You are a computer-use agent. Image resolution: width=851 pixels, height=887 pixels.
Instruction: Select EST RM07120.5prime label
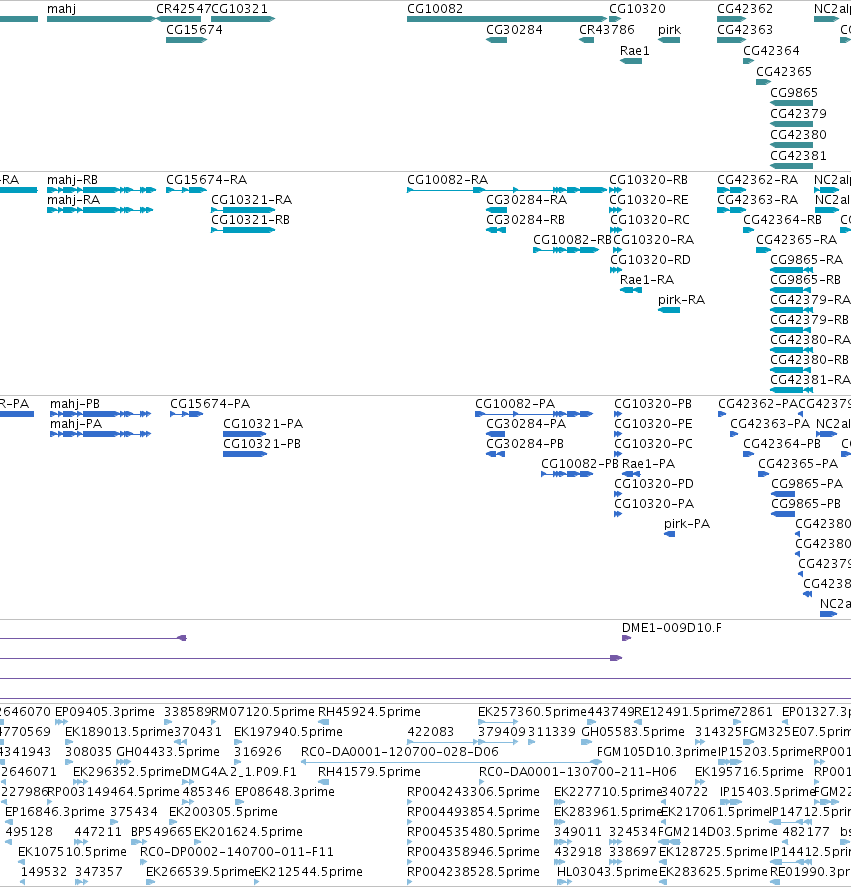[x=263, y=711]
